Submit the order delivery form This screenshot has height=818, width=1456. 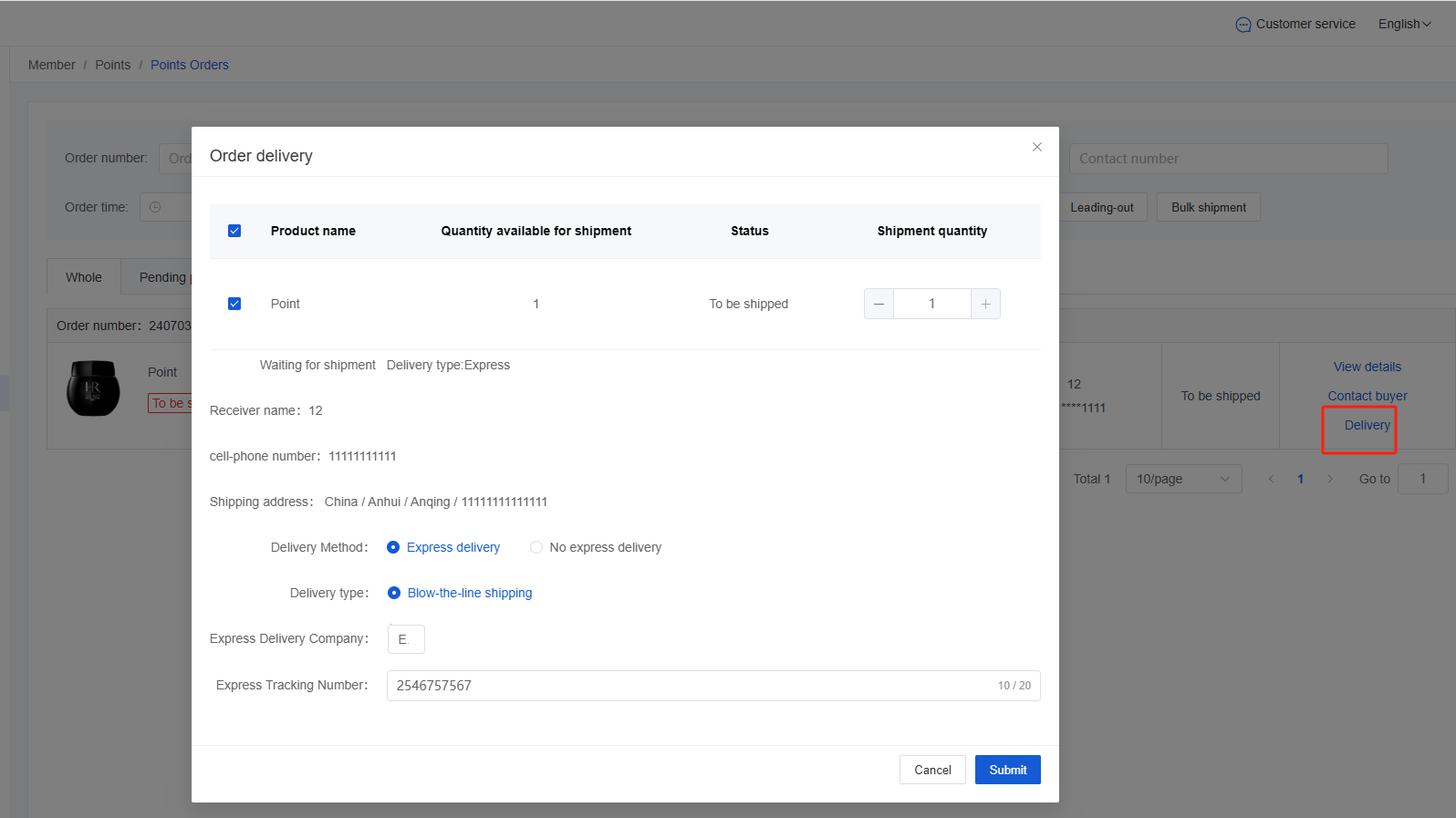[x=1008, y=770]
